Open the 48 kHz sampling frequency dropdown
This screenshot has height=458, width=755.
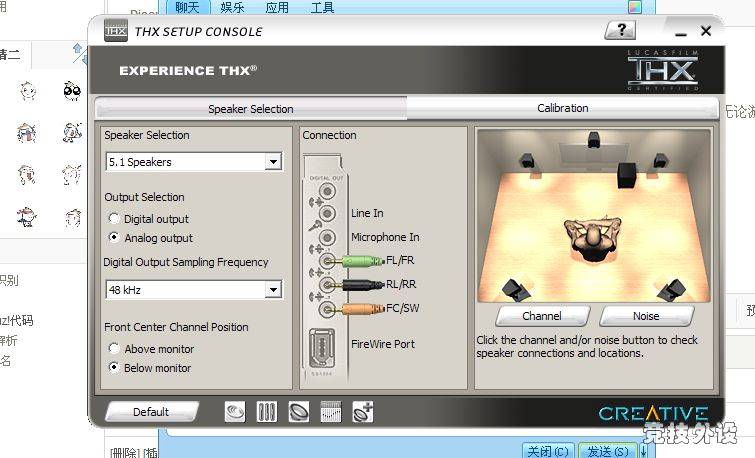click(x=273, y=290)
